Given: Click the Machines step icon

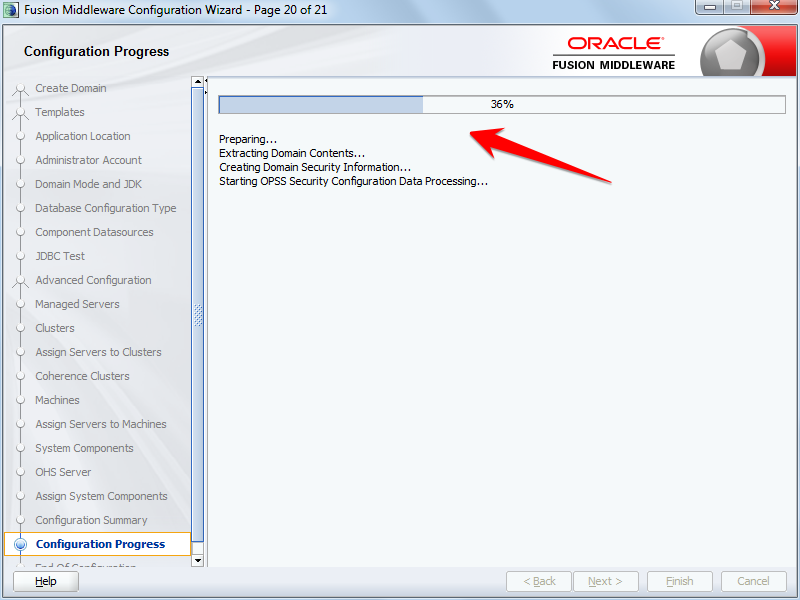Looking at the screenshot, I should 19,400.
